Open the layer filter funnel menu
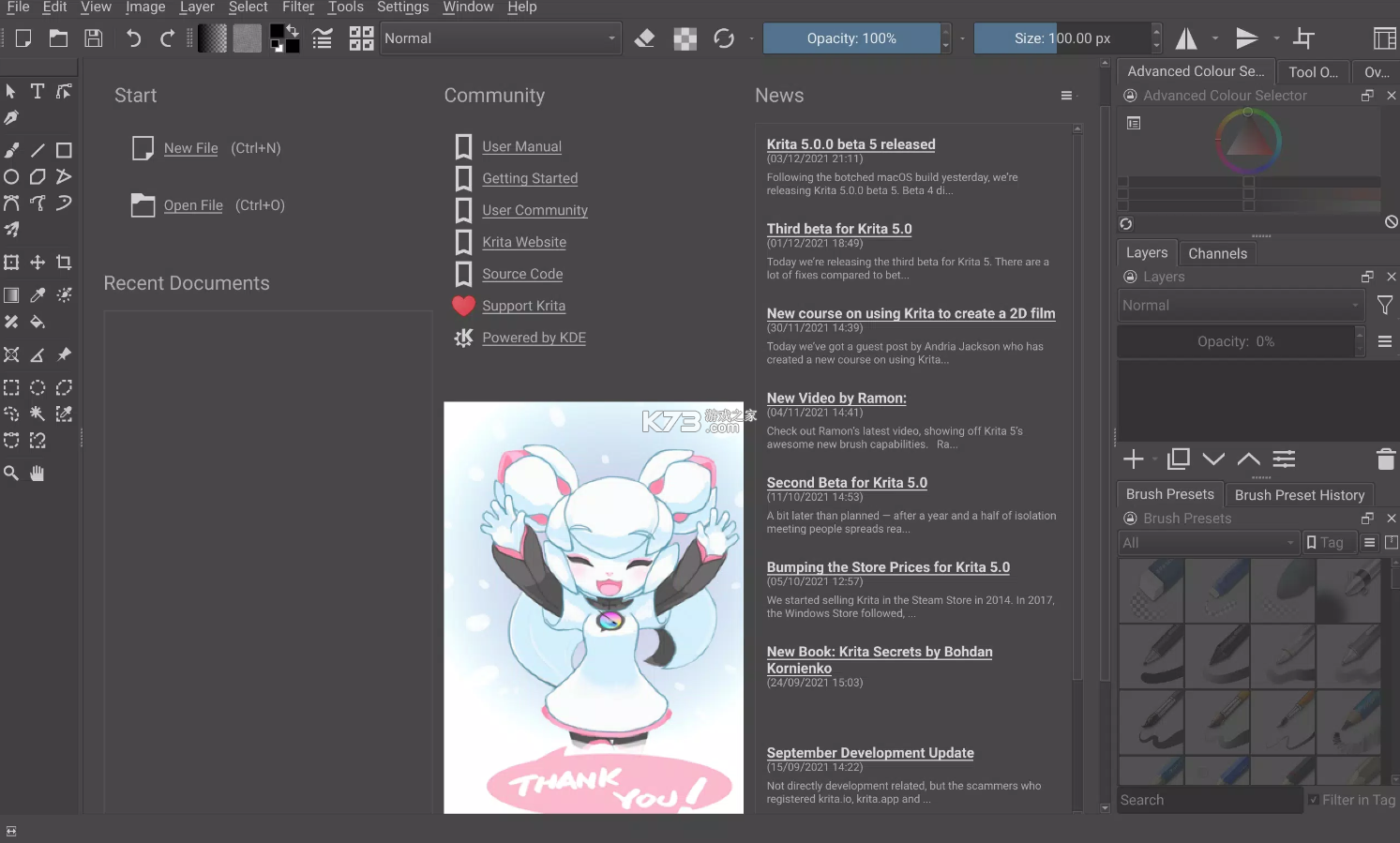The image size is (1400, 843). click(x=1385, y=306)
